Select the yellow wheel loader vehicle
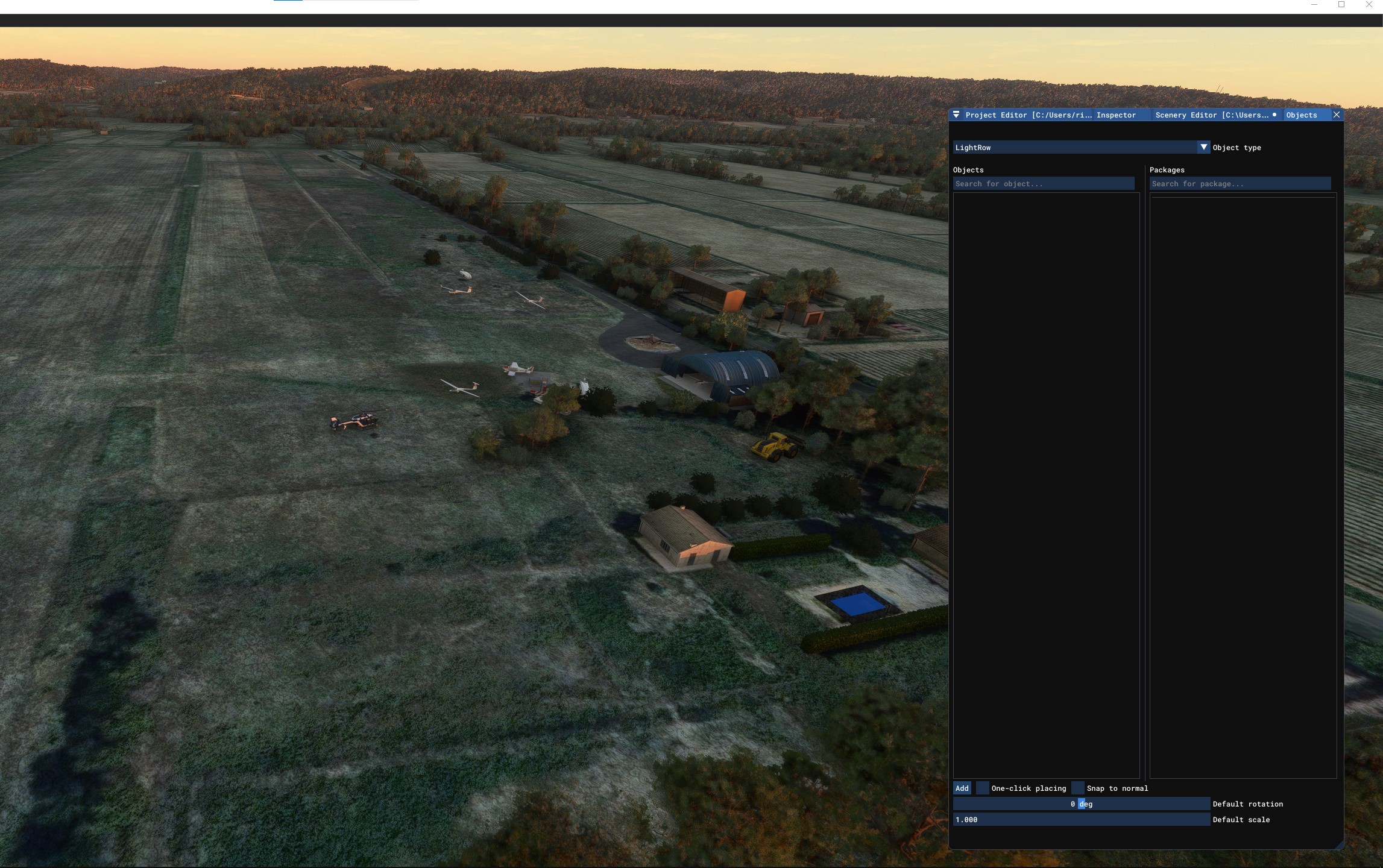This screenshot has width=1383, height=868. pyautogui.click(x=776, y=447)
